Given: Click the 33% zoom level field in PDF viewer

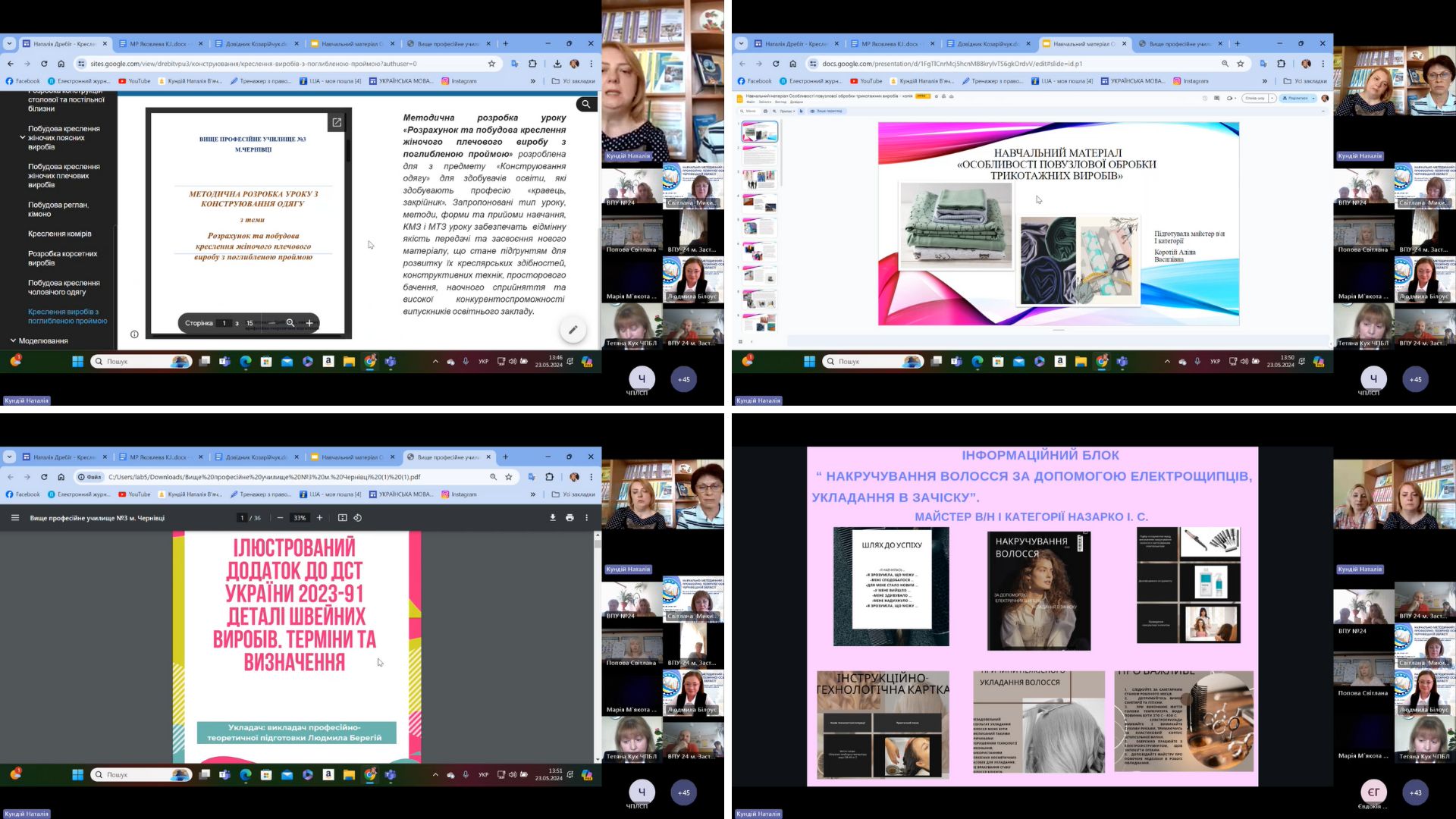Looking at the screenshot, I should 300,518.
